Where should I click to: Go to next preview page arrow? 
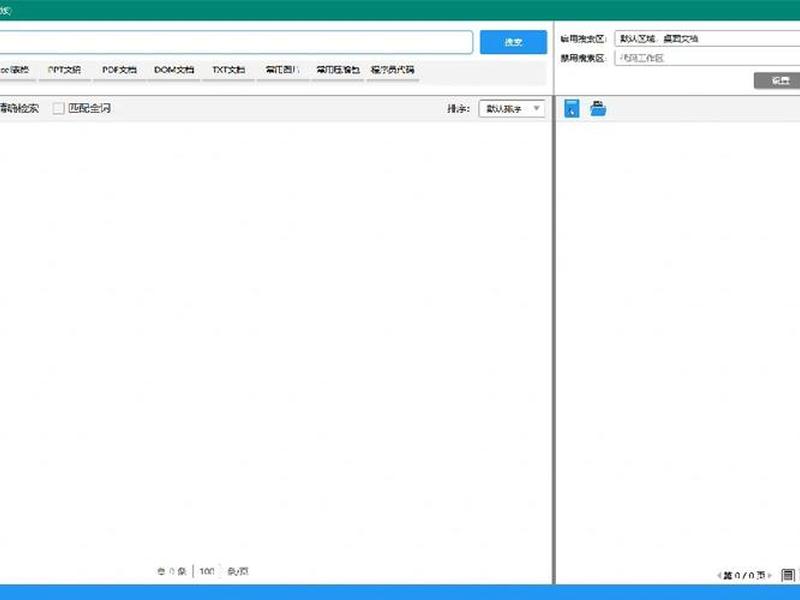[x=769, y=576]
